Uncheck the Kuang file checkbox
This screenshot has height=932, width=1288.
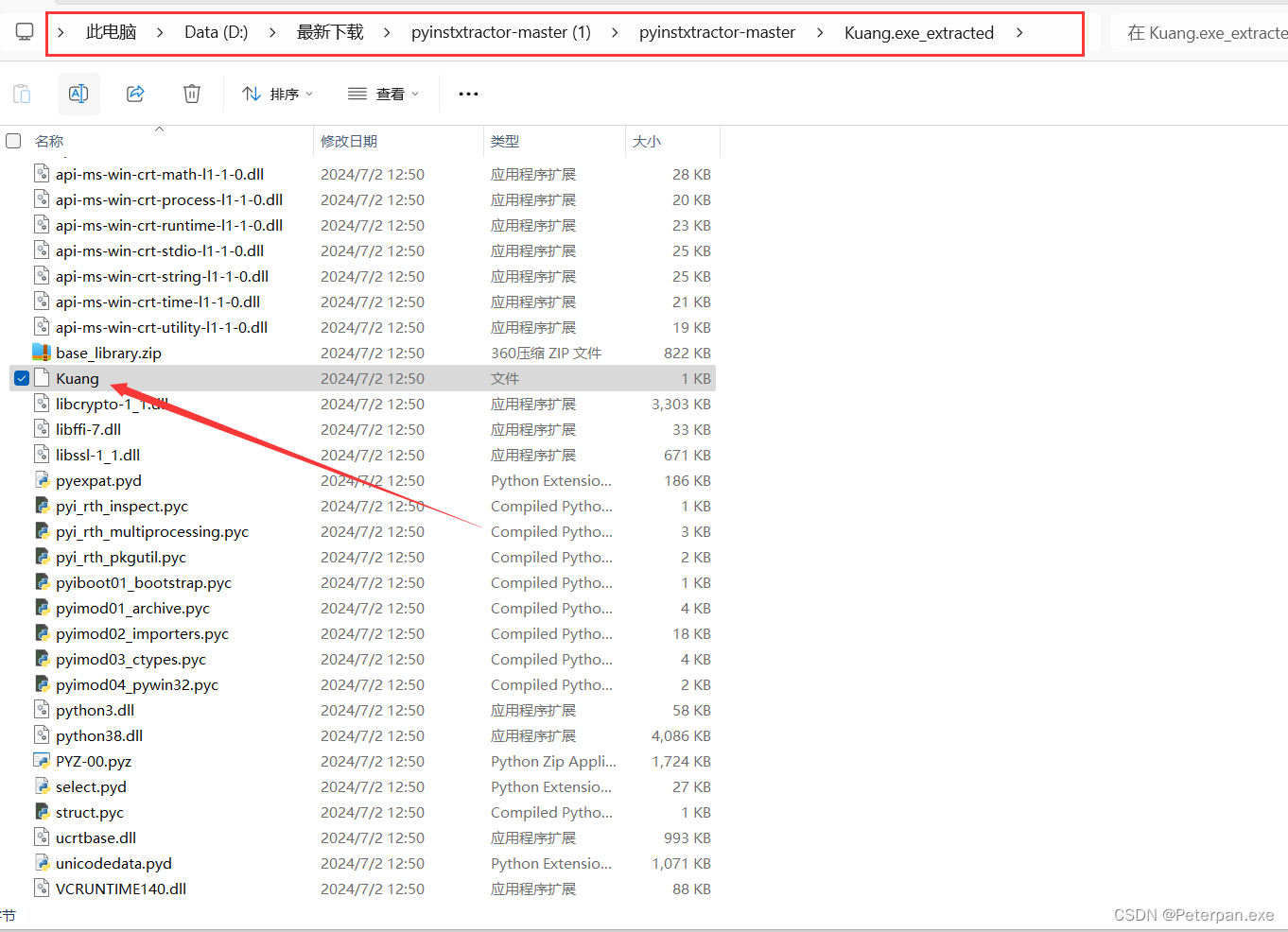click(x=22, y=378)
